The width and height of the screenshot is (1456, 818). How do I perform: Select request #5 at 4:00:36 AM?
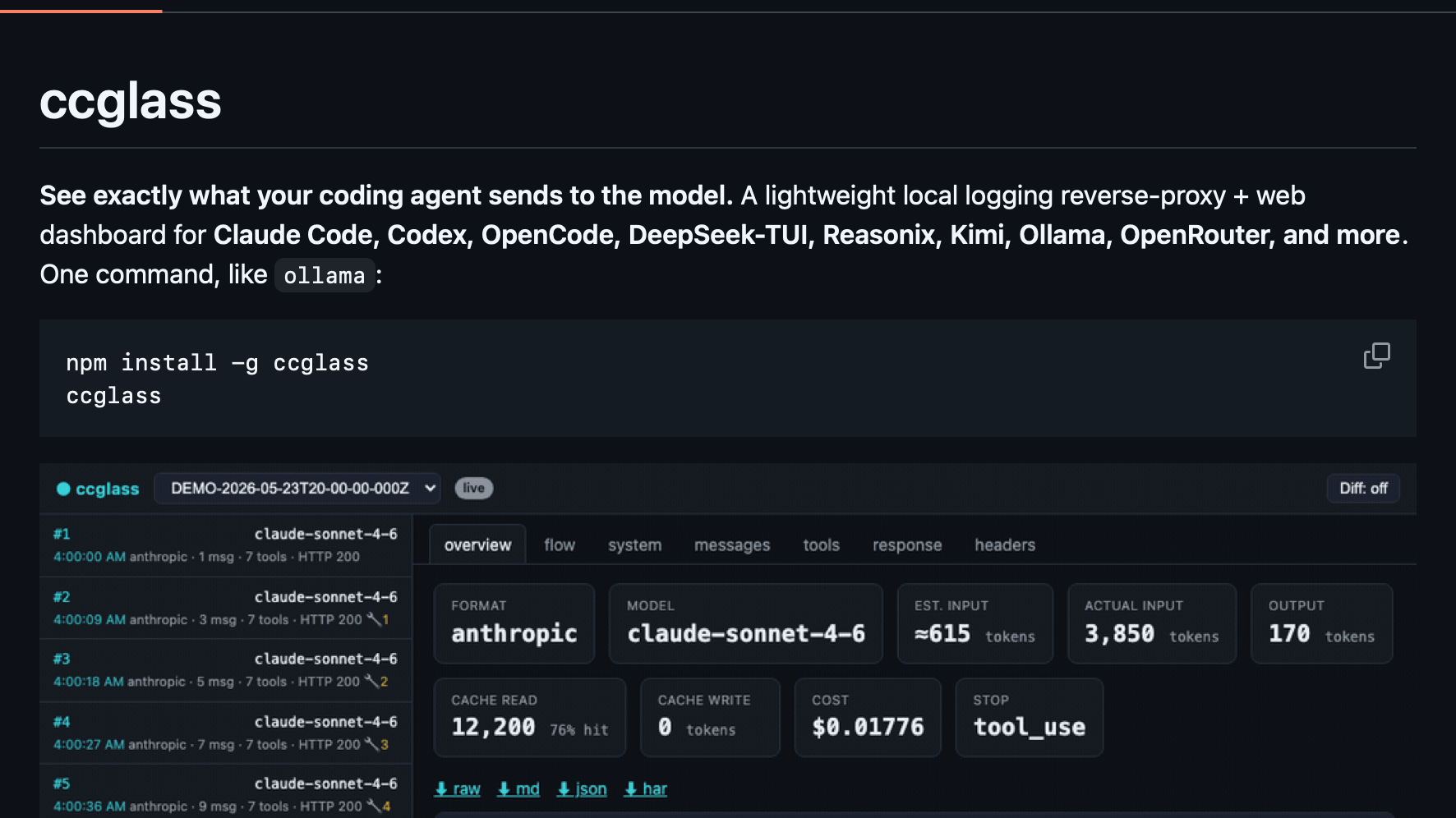click(225, 792)
